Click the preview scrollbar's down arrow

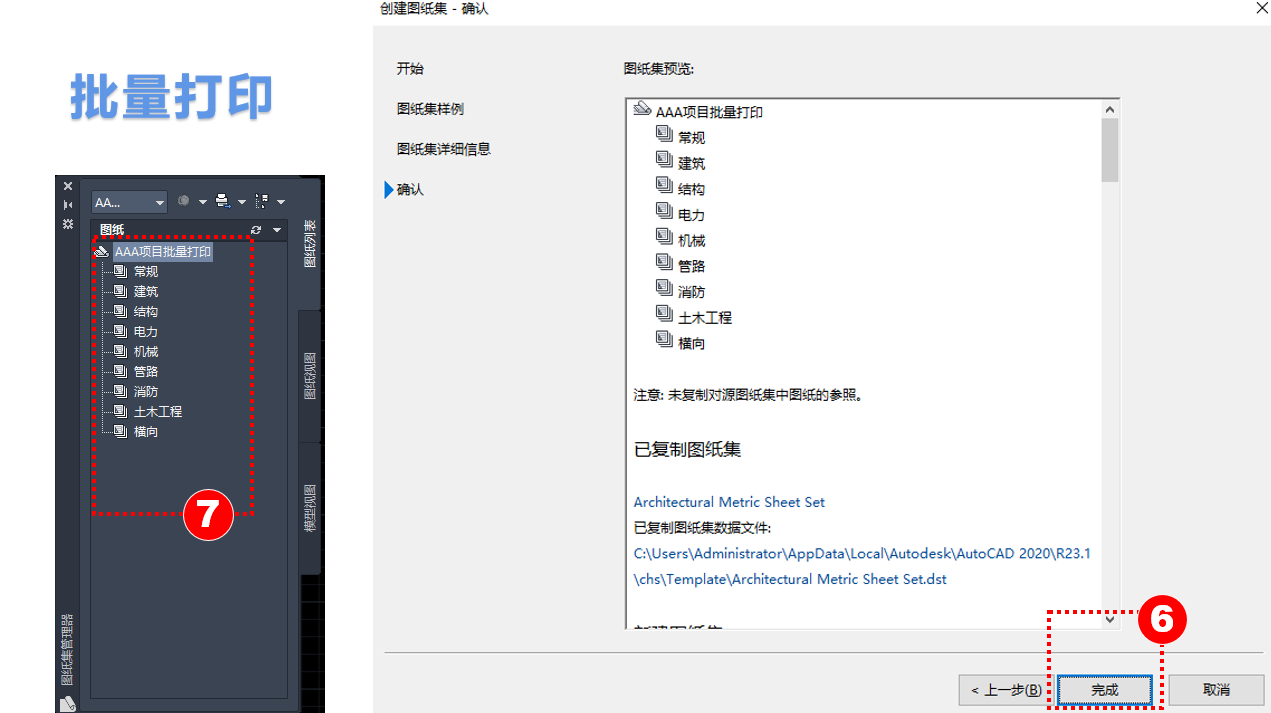pyautogui.click(x=1110, y=619)
